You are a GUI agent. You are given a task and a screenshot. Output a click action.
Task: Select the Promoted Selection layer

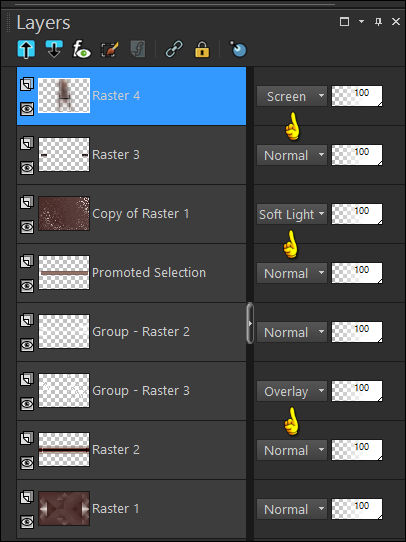(x=131, y=273)
